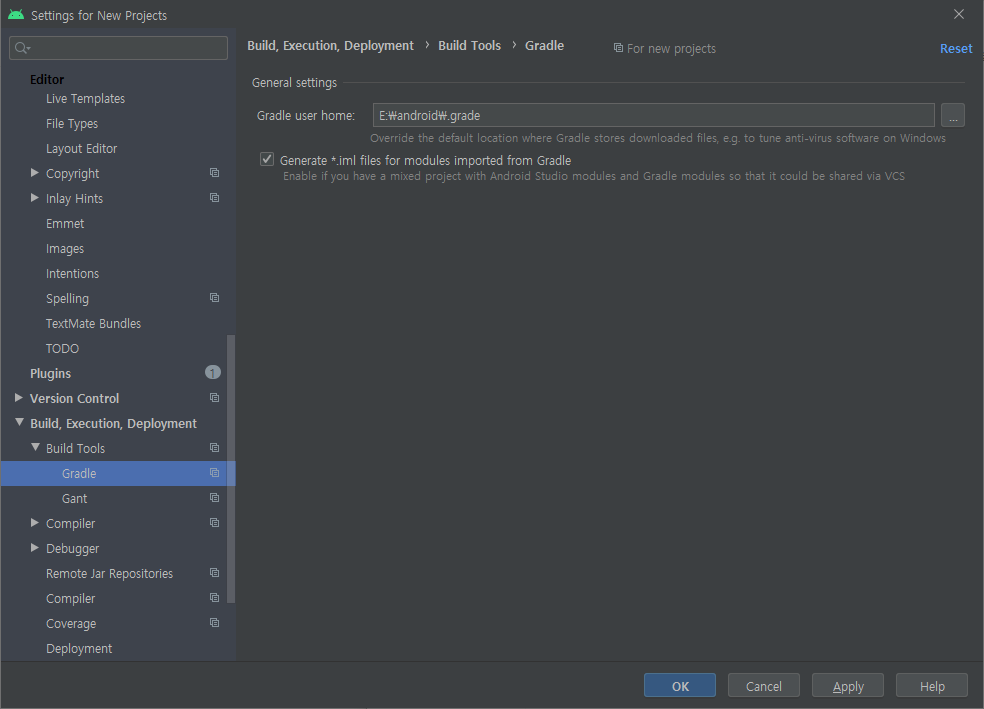Collapse the Build Tools node

(x=35, y=447)
